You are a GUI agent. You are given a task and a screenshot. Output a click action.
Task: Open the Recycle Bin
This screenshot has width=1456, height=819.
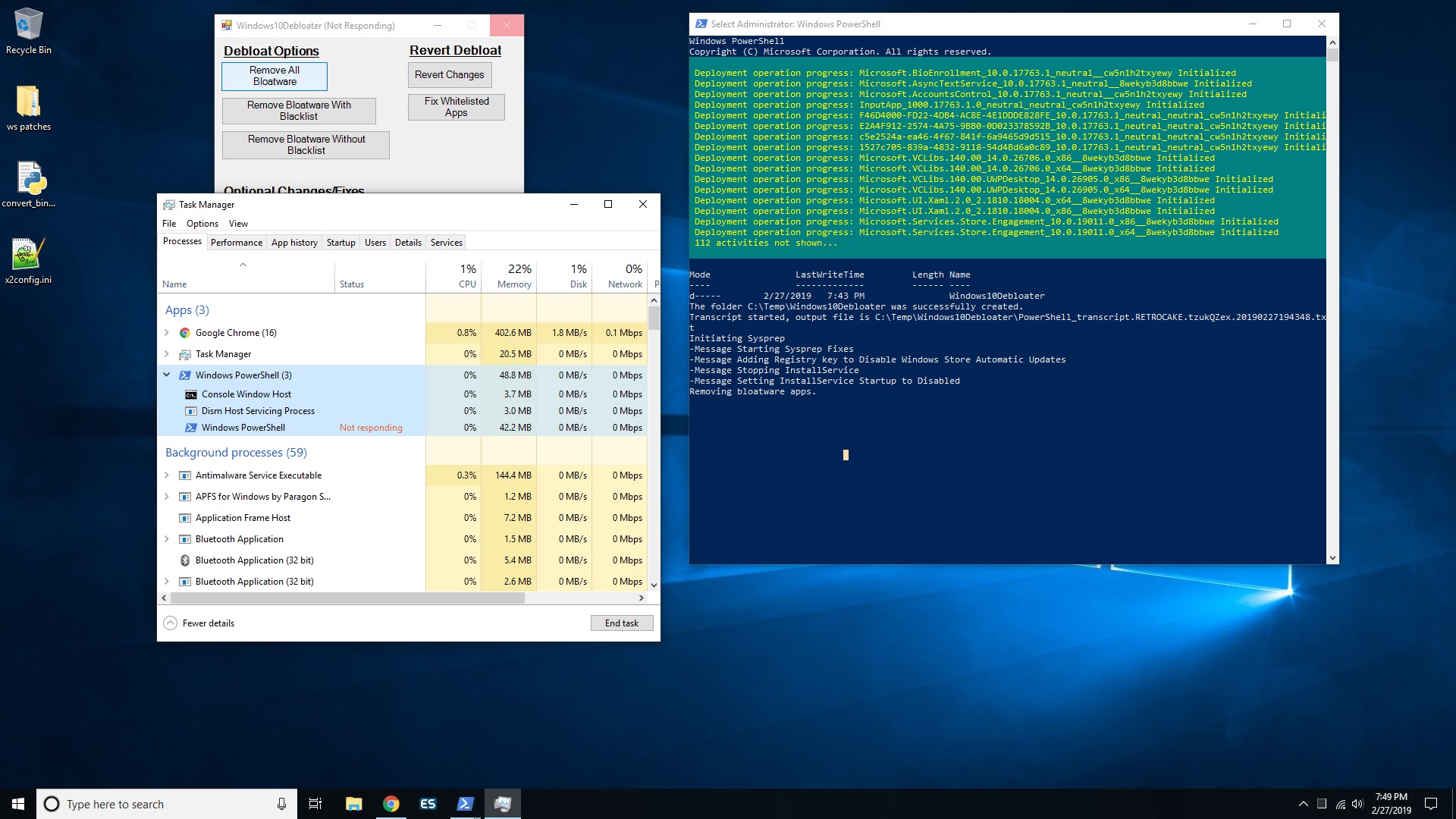[29, 27]
